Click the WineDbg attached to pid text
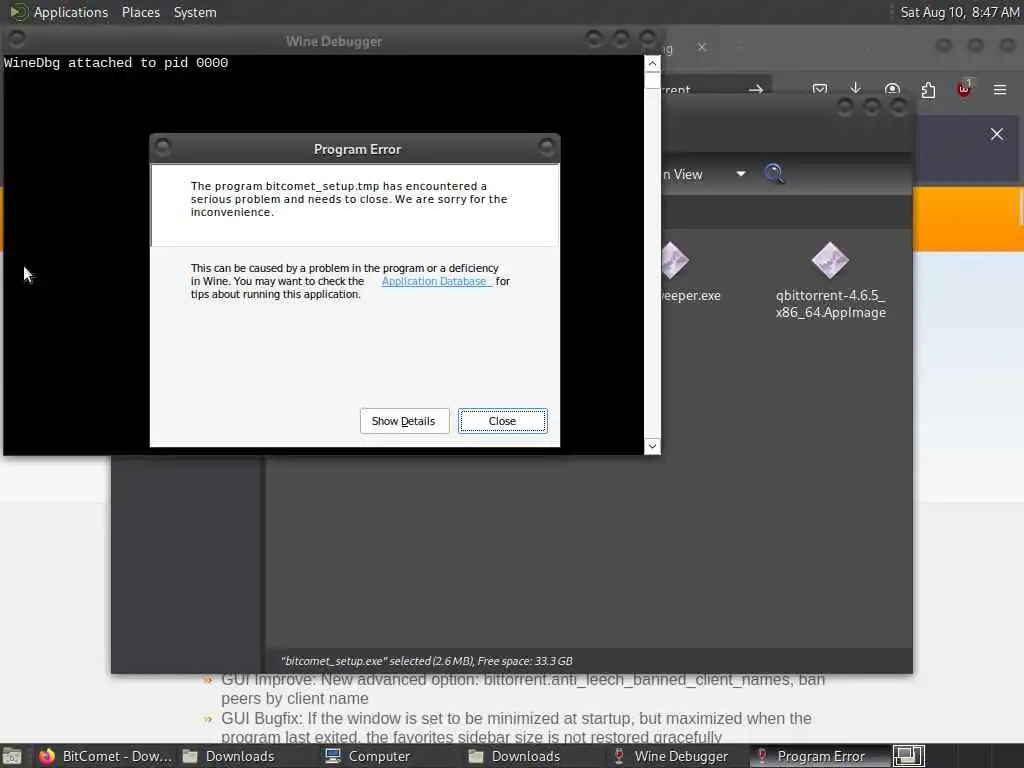The image size is (1024, 768). tap(116, 63)
